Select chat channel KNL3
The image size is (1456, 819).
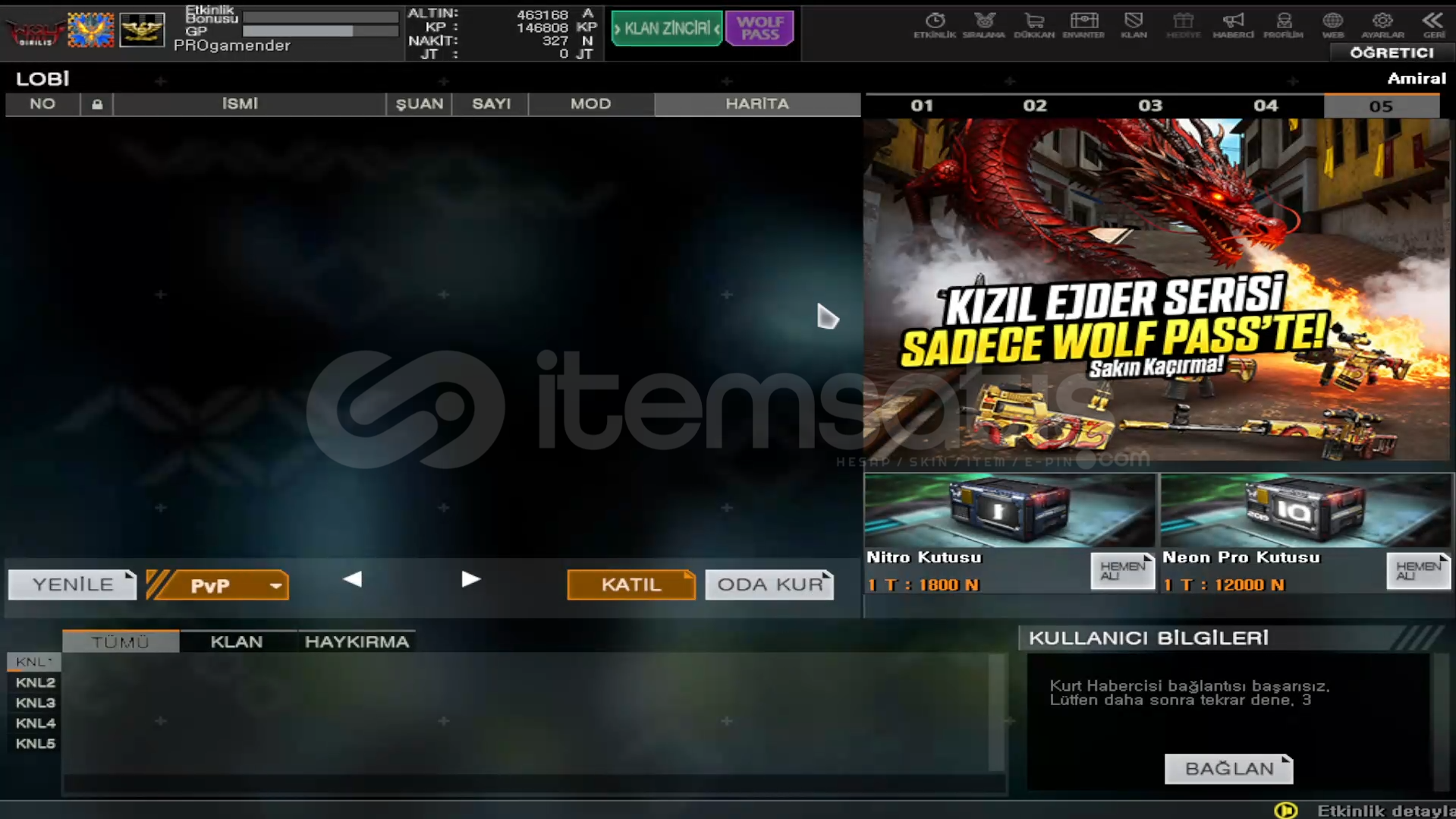35,703
